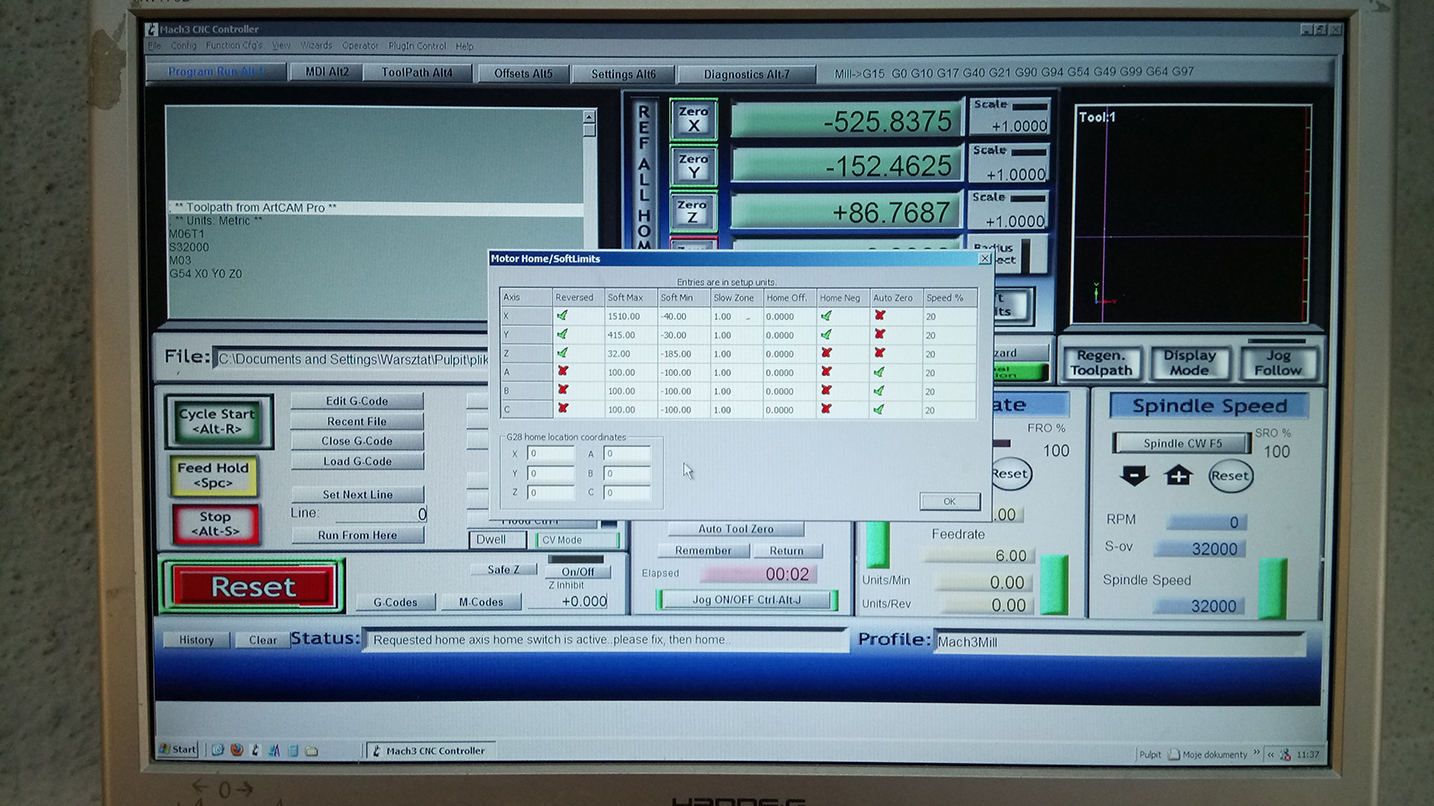Click the Show Desktop Quick Launch icon
Image resolution: width=1434 pixels, height=806 pixels.
[217, 750]
